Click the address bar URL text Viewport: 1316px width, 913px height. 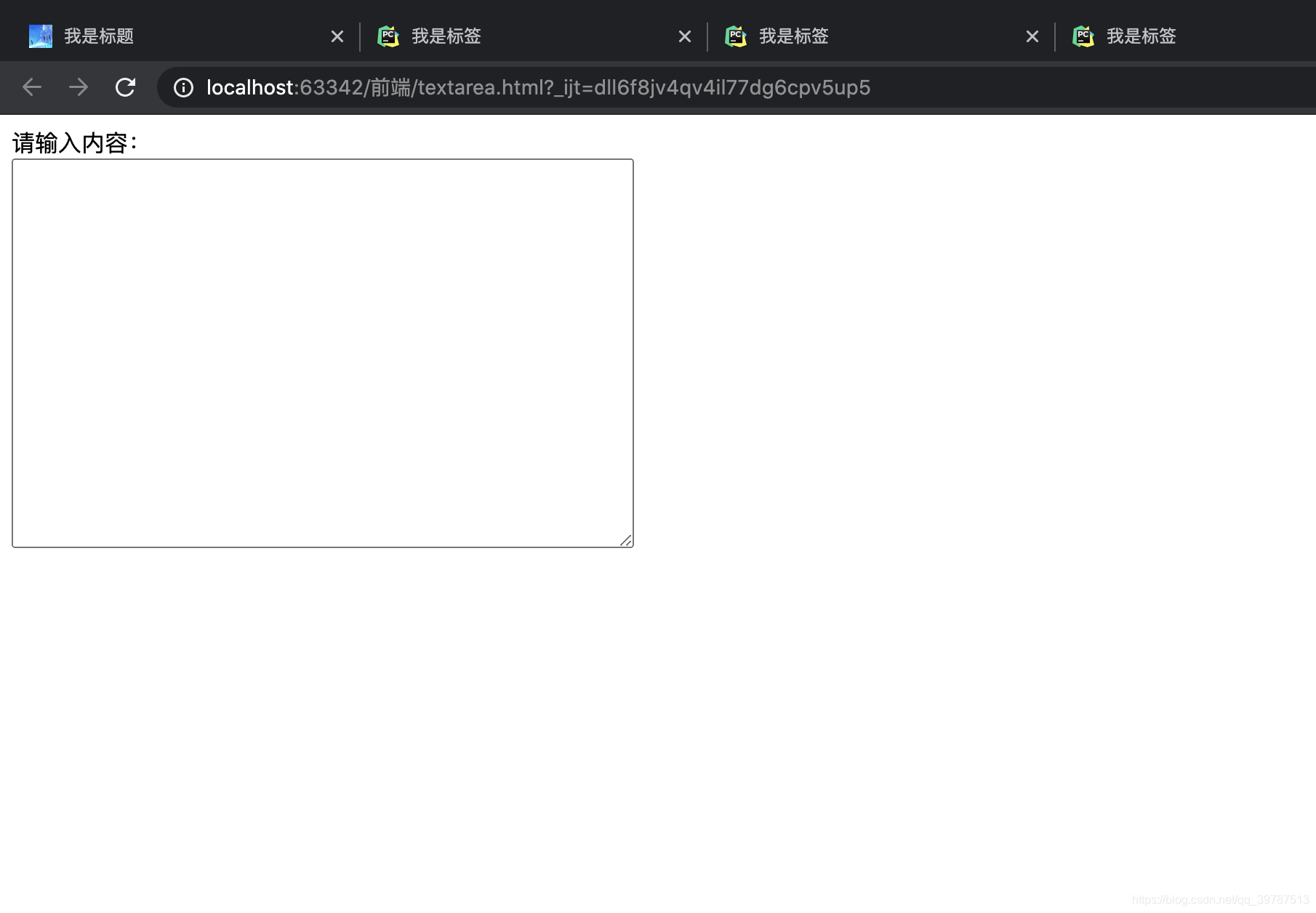coord(538,88)
